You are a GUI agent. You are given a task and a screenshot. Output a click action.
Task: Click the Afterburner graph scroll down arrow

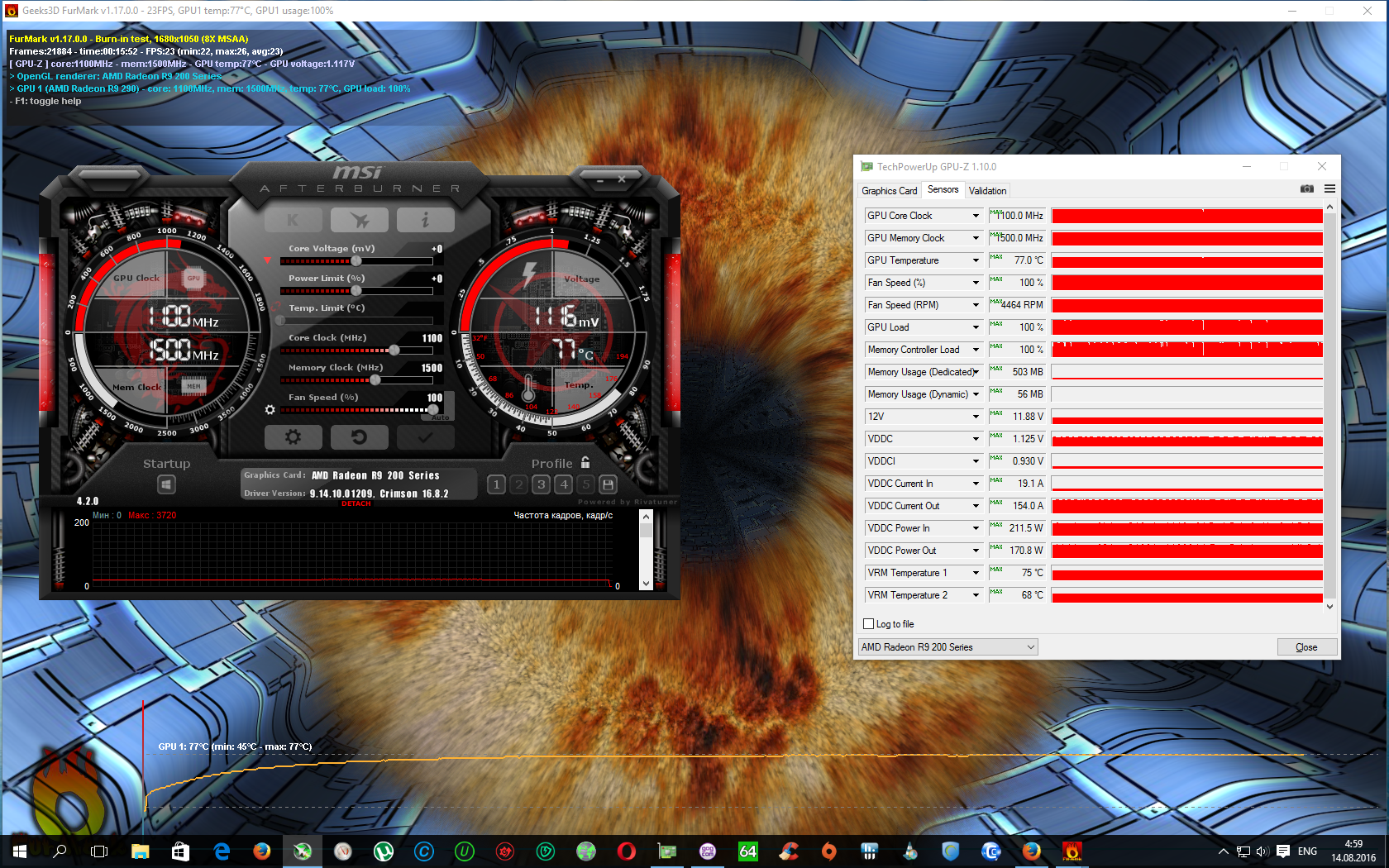(x=647, y=584)
